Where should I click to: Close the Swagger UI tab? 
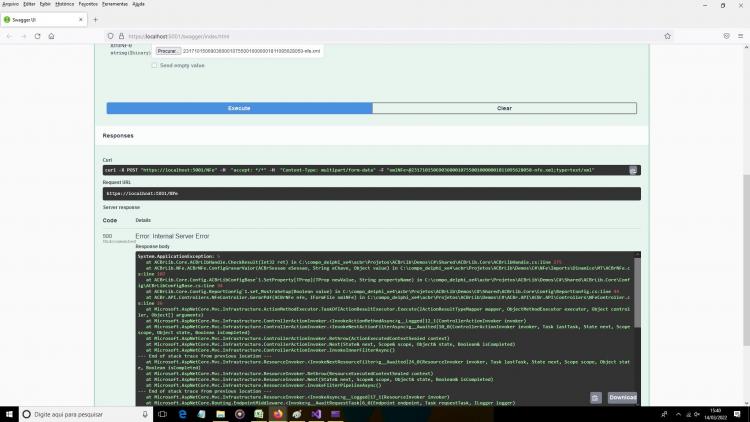pyautogui.click(x=81, y=20)
